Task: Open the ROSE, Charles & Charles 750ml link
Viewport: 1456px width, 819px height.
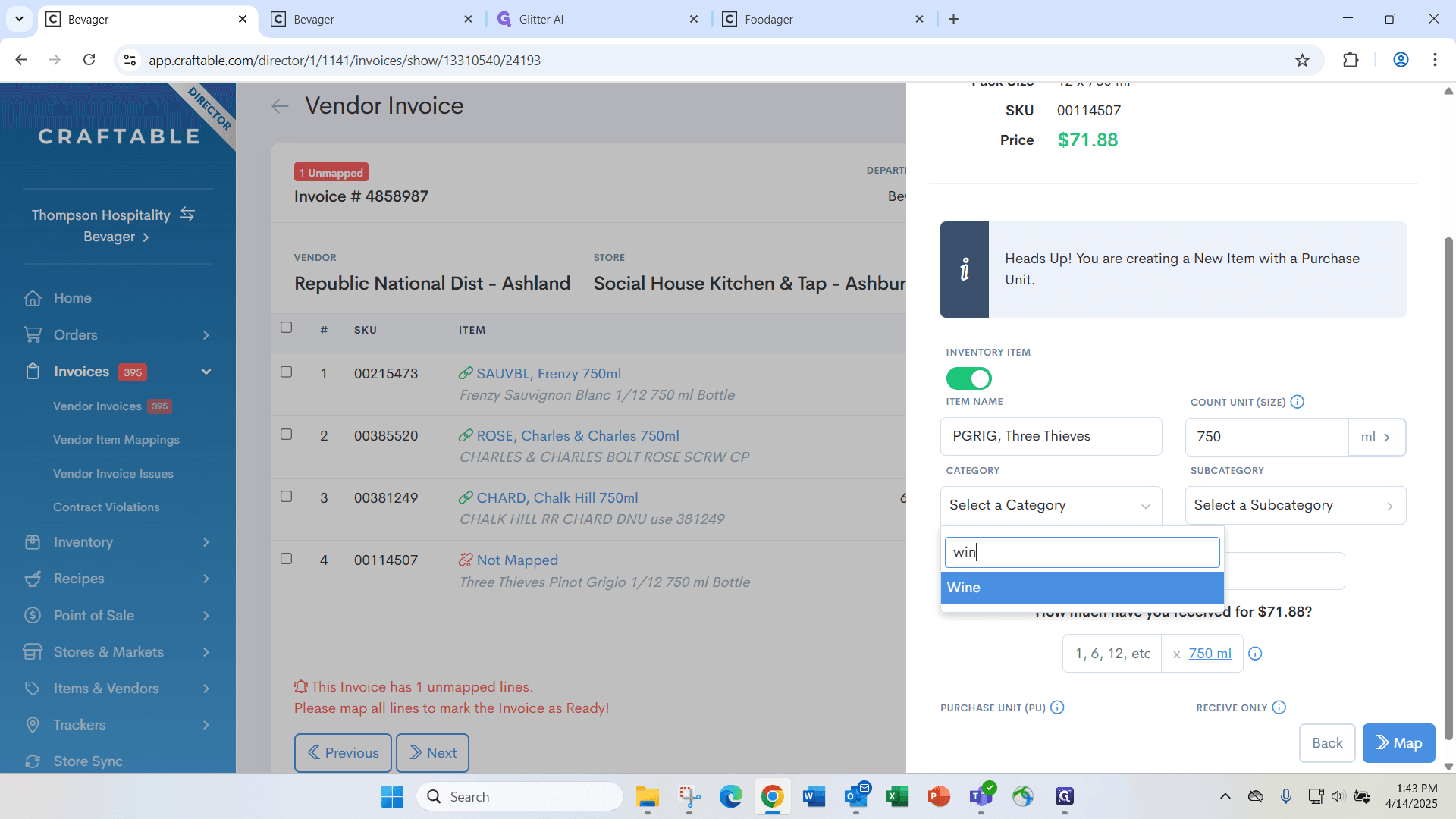Action: (x=578, y=436)
